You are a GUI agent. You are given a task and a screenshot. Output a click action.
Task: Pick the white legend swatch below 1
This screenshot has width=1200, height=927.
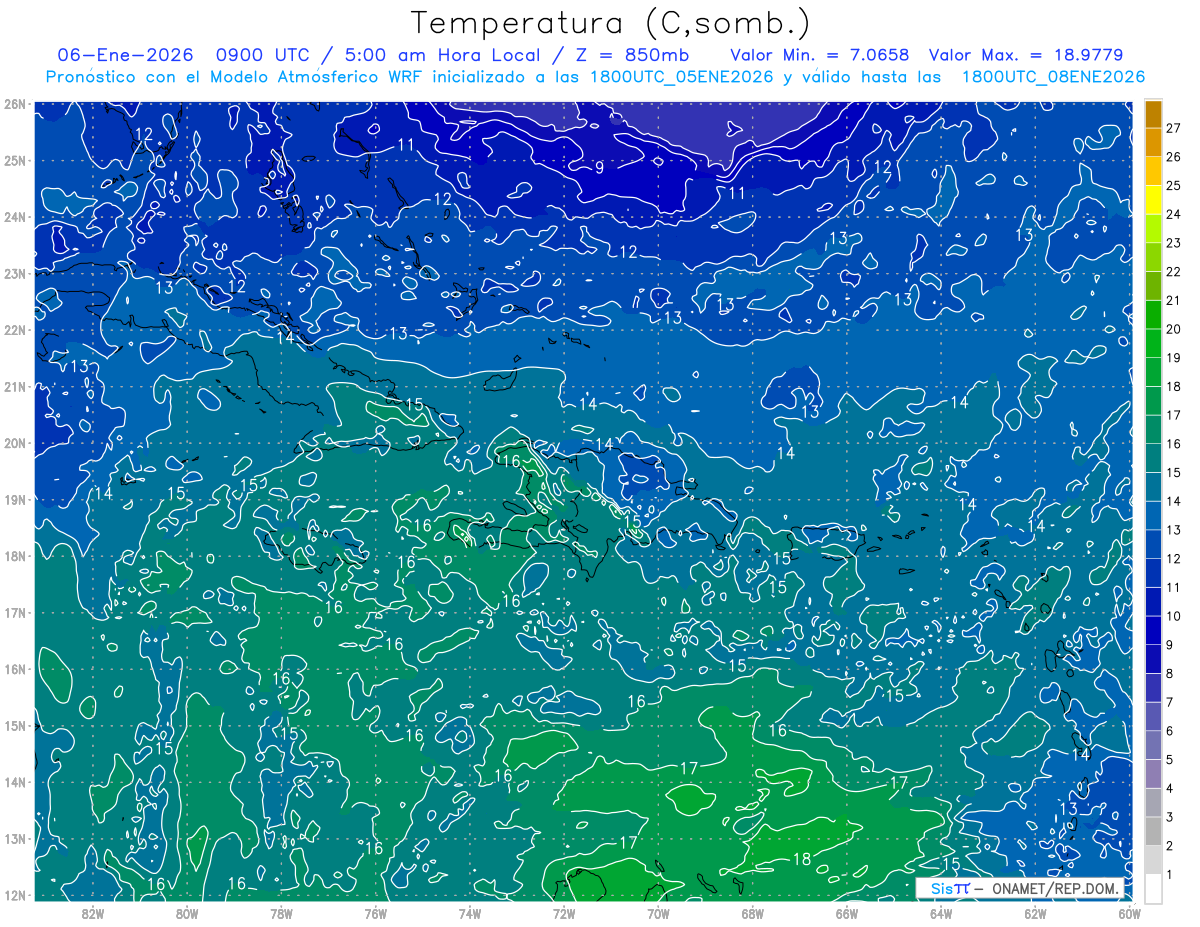pos(1153,888)
